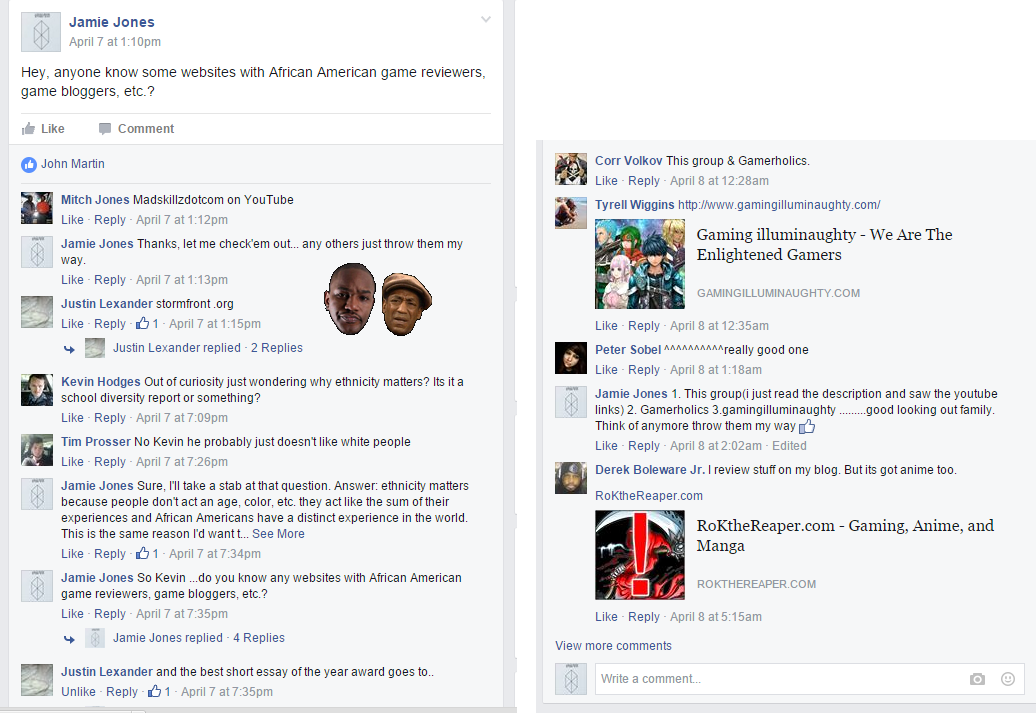Viewport: 1036px width, 713px height.
Task: Unlike Justin Lexander's short essay comment
Action: click(78, 692)
